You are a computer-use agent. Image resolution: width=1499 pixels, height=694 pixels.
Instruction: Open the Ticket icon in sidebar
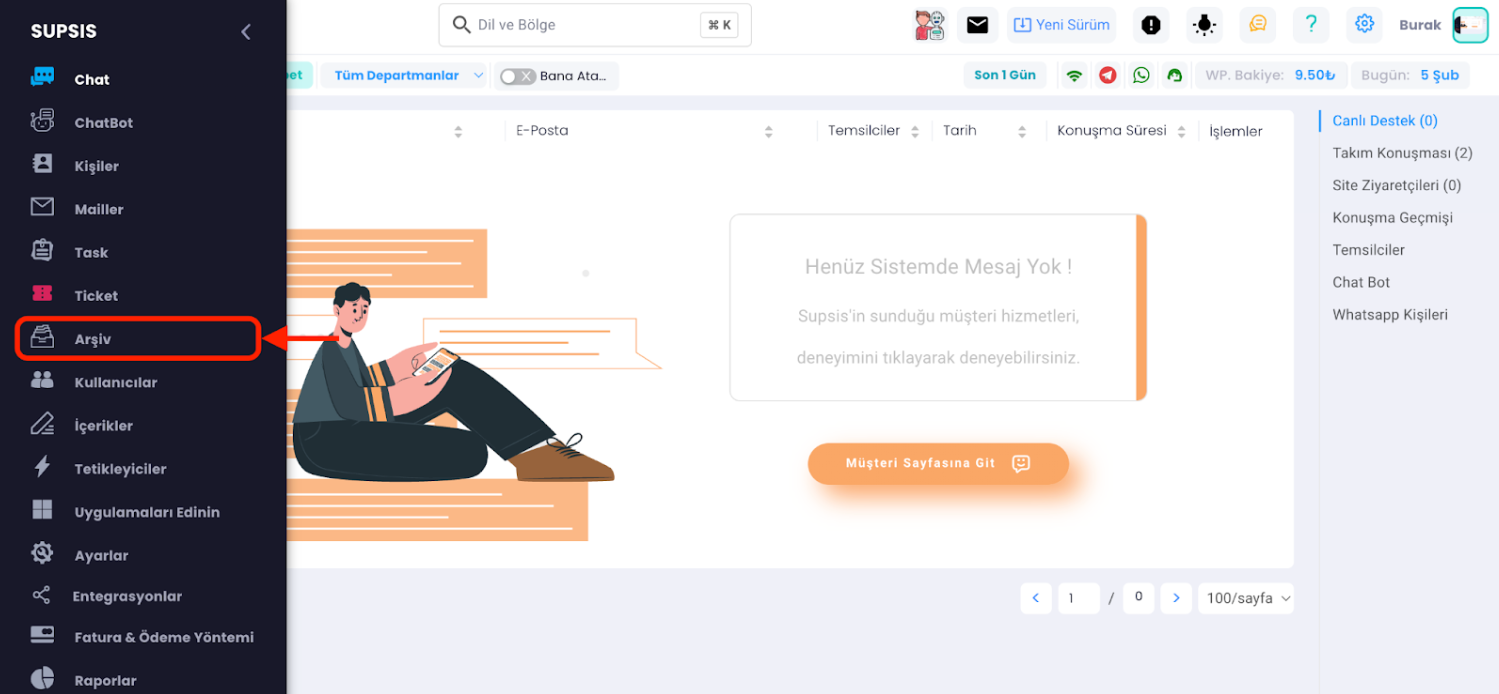pos(42,294)
